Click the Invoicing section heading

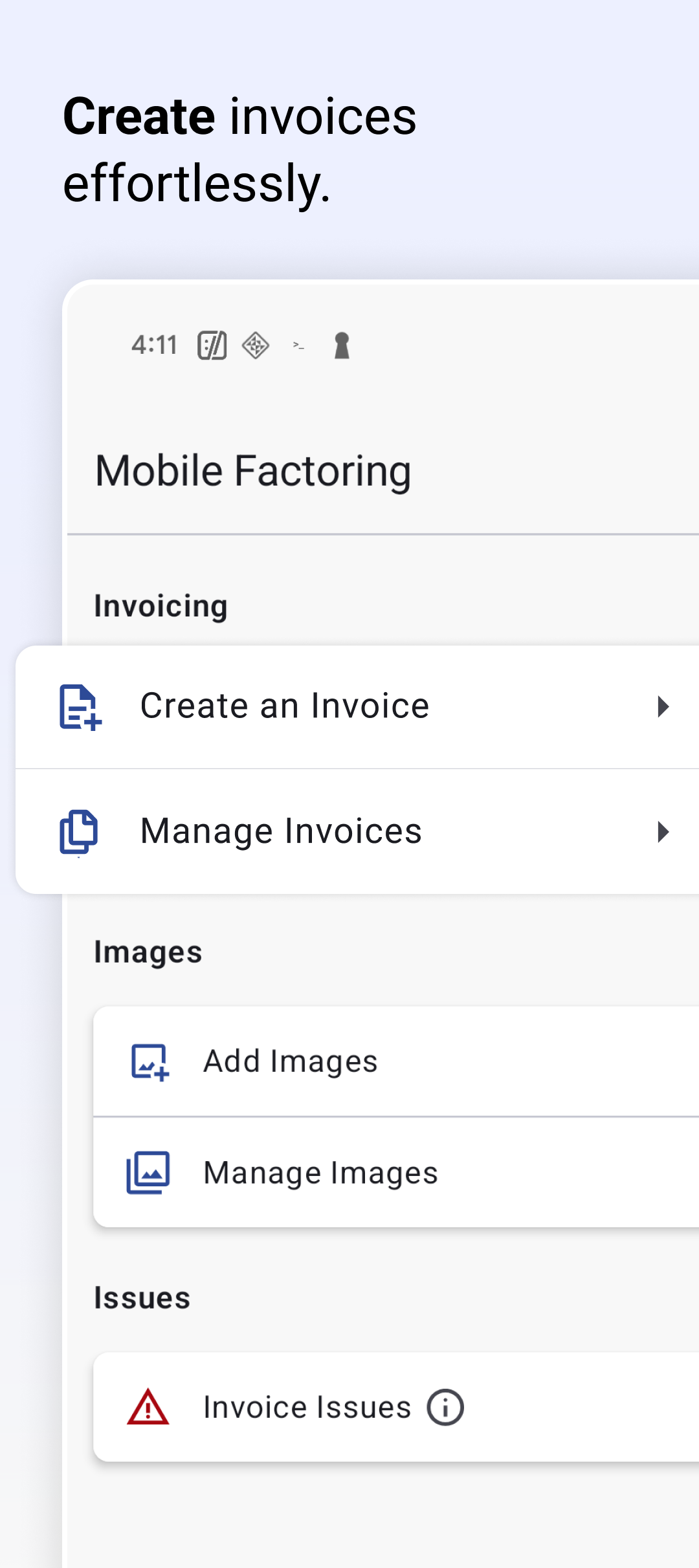click(161, 607)
